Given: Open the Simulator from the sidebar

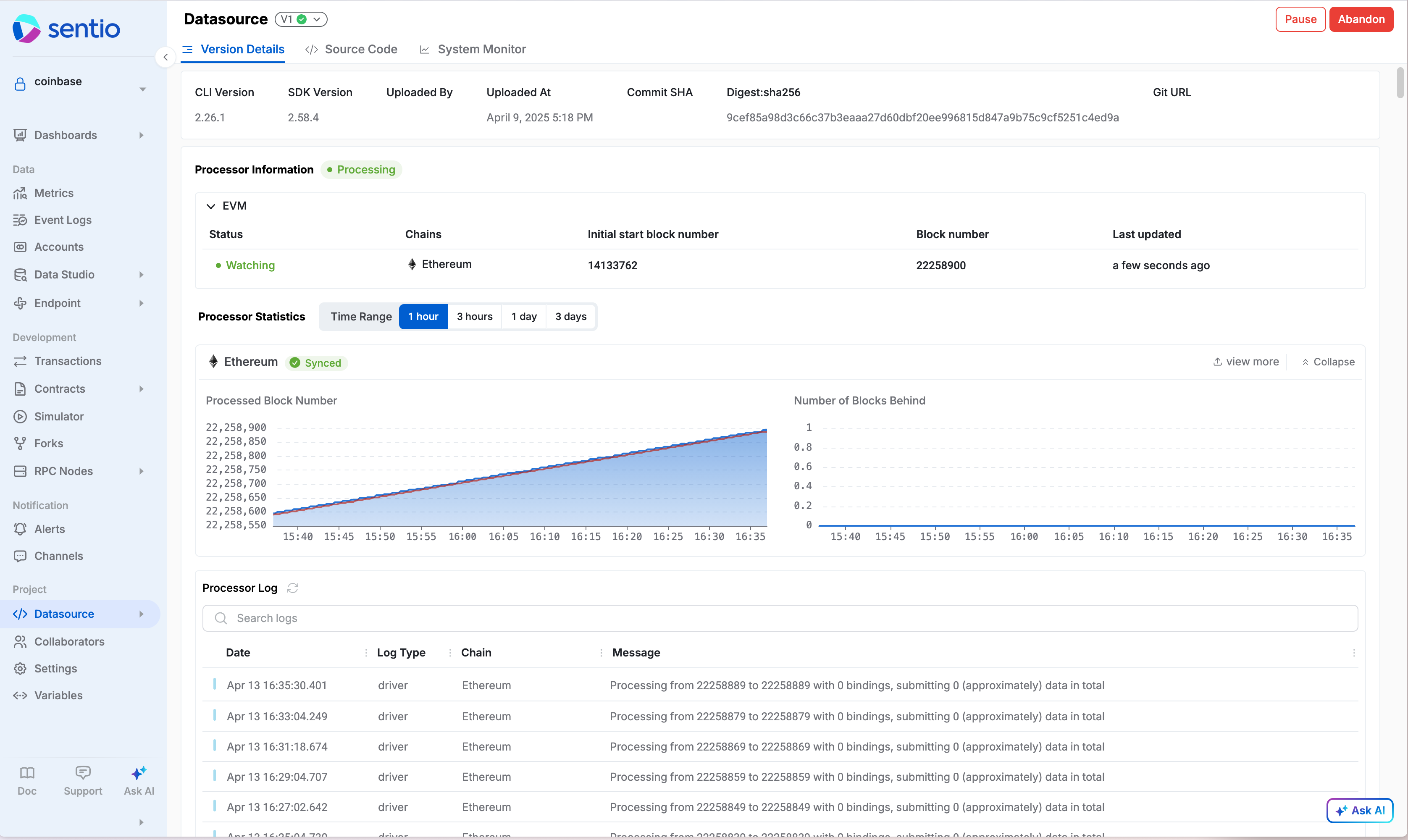Looking at the screenshot, I should (59, 416).
